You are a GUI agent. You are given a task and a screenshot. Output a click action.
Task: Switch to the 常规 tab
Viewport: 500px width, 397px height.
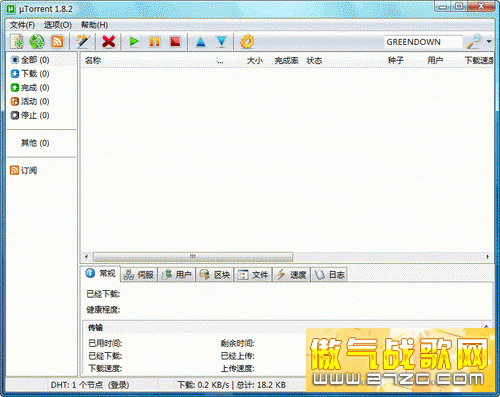[x=101, y=274]
